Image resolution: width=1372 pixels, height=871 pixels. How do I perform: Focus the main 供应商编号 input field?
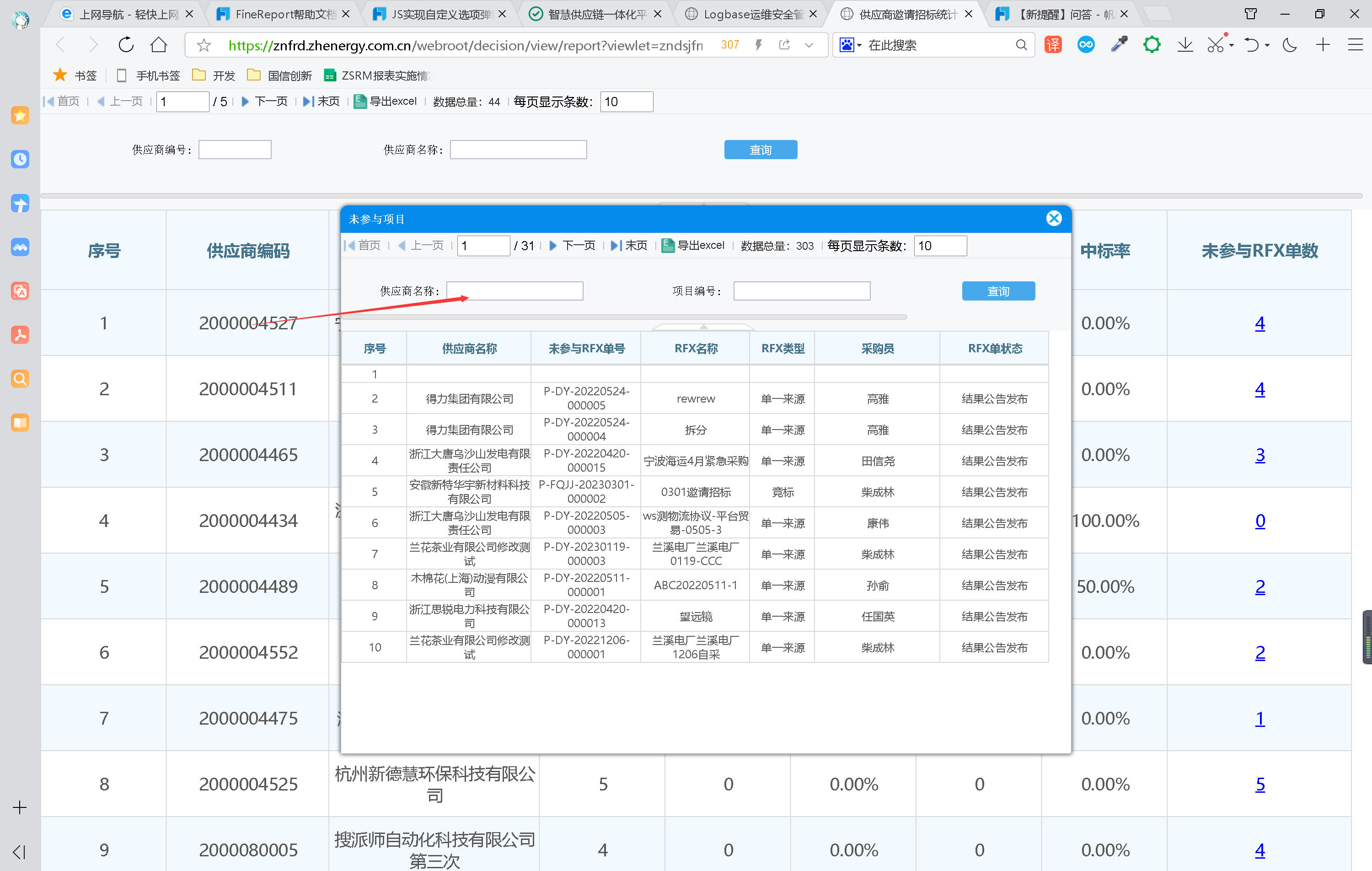(x=235, y=150)
